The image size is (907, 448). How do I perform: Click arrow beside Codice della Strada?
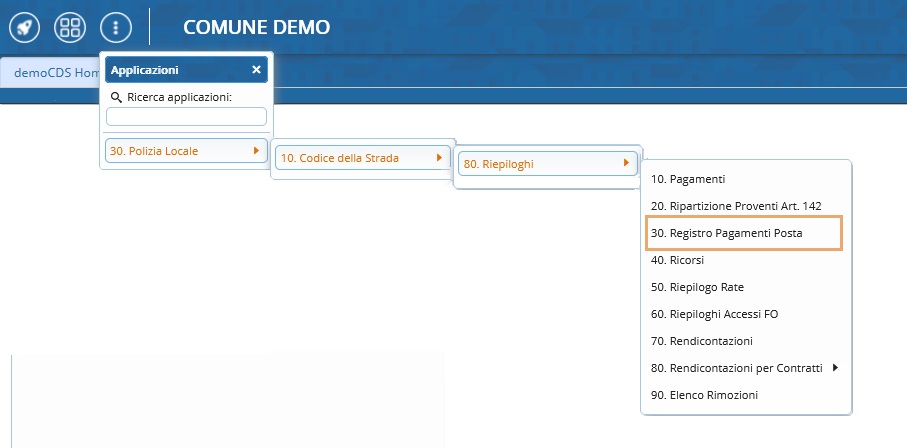coord(439,158)
